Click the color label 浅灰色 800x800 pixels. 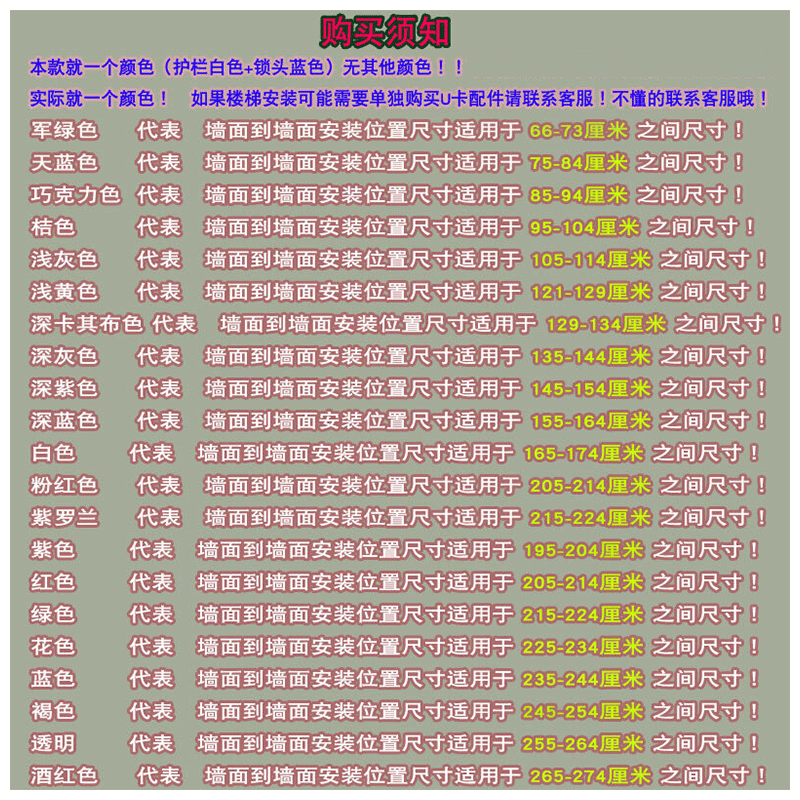click(64, 259)
